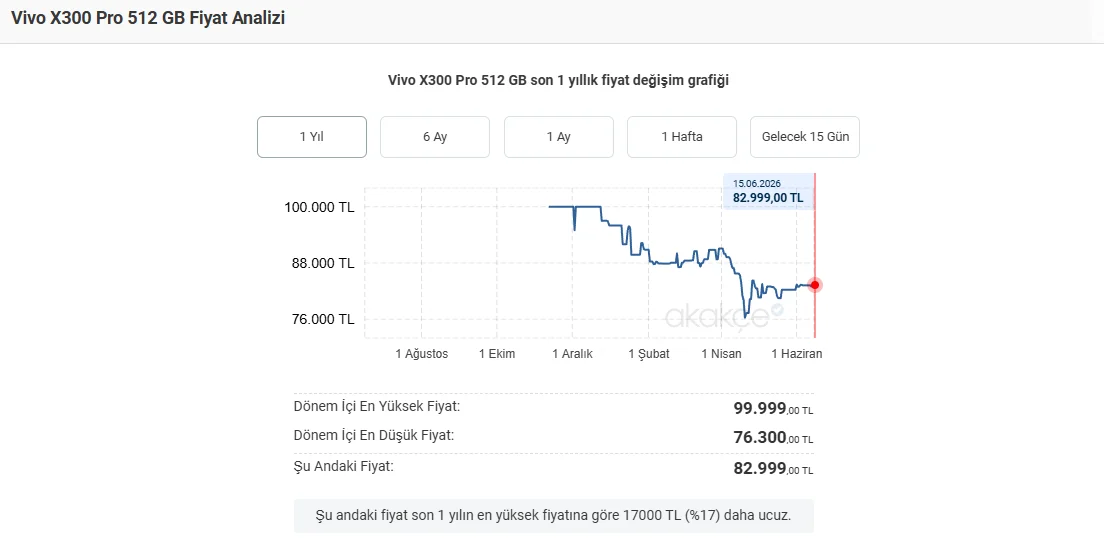Click the Vivo X300 Pro Fiyat Analizi heading
Viewport: 1104px width, 538px height.
pos(148,18)
